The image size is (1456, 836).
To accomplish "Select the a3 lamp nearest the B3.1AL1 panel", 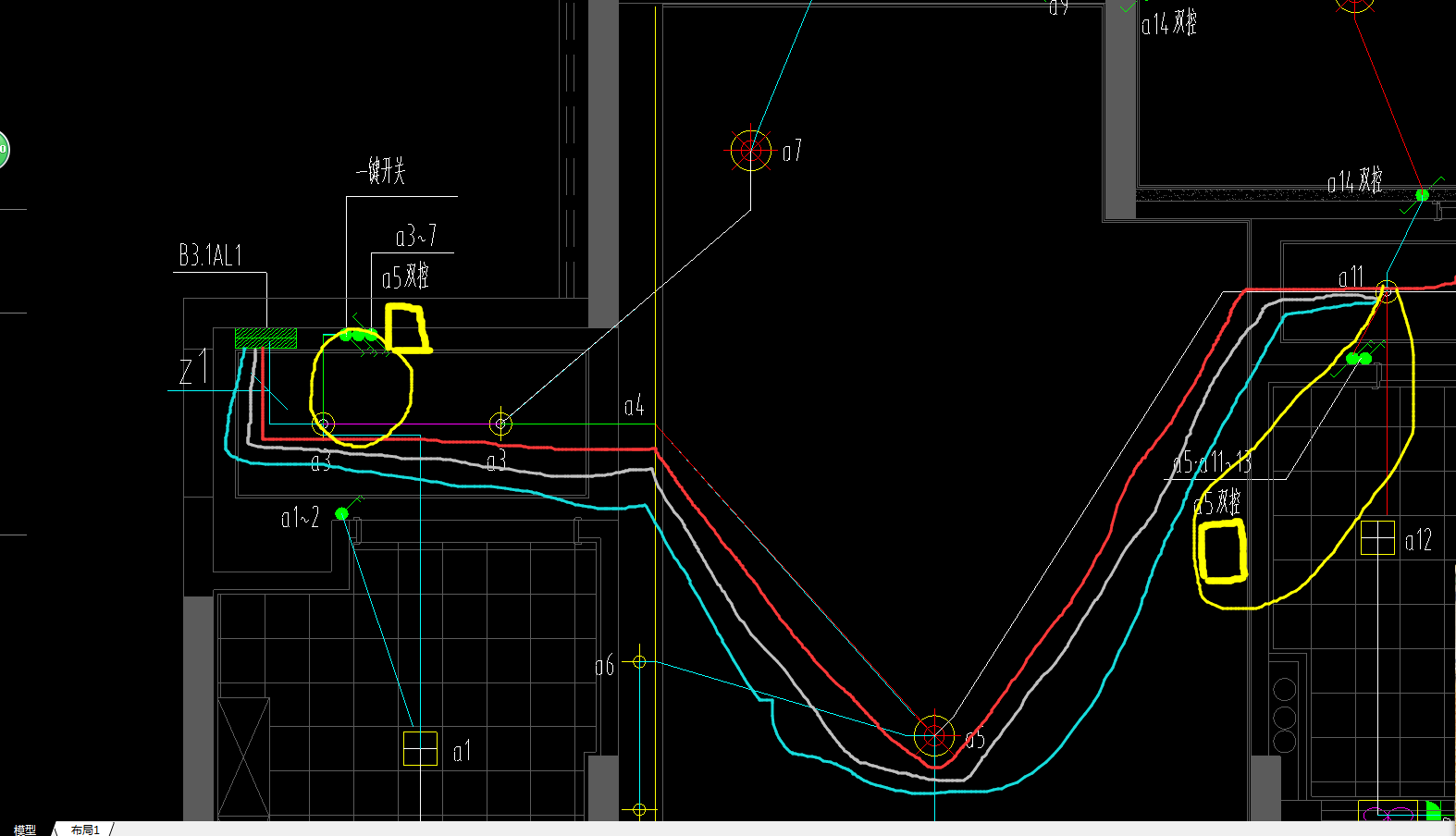I will 322,424.
